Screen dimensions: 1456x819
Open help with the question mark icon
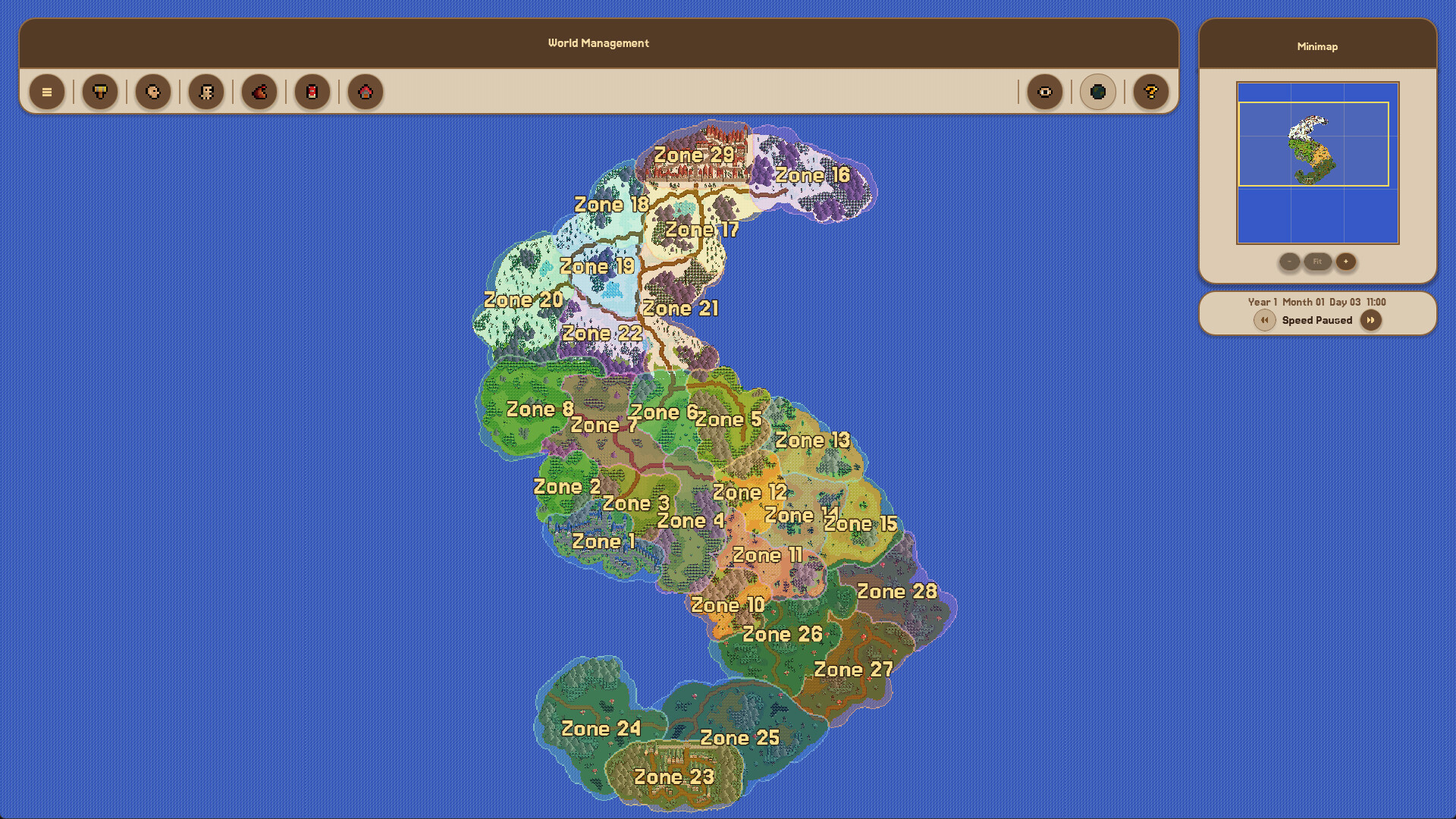pos(1151,93)
